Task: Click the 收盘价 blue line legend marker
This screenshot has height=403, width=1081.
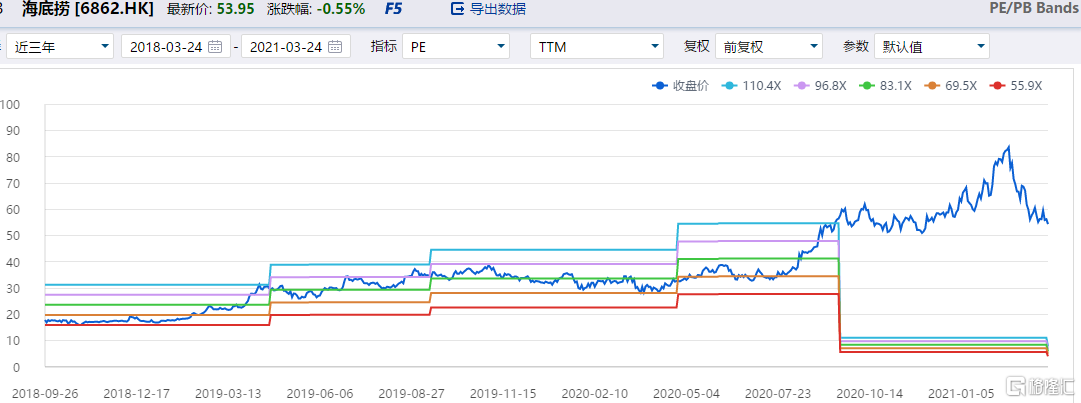Action: 660,86
